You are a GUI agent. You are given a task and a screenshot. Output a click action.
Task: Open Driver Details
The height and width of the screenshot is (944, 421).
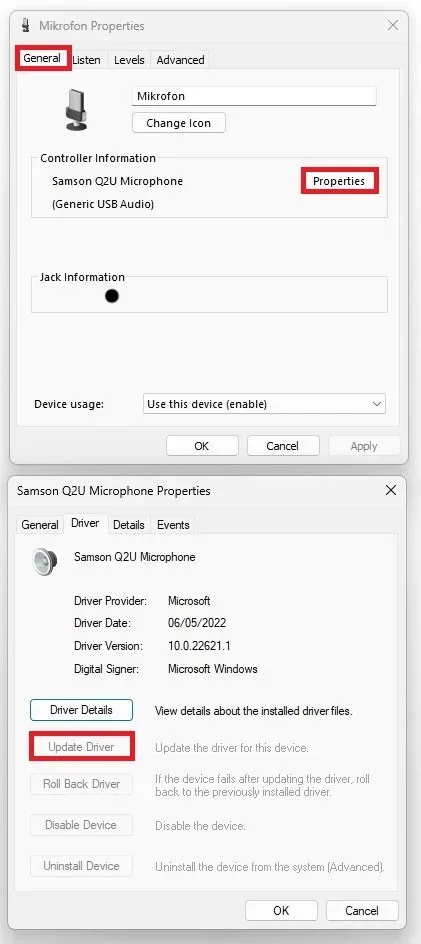point(81,710)
